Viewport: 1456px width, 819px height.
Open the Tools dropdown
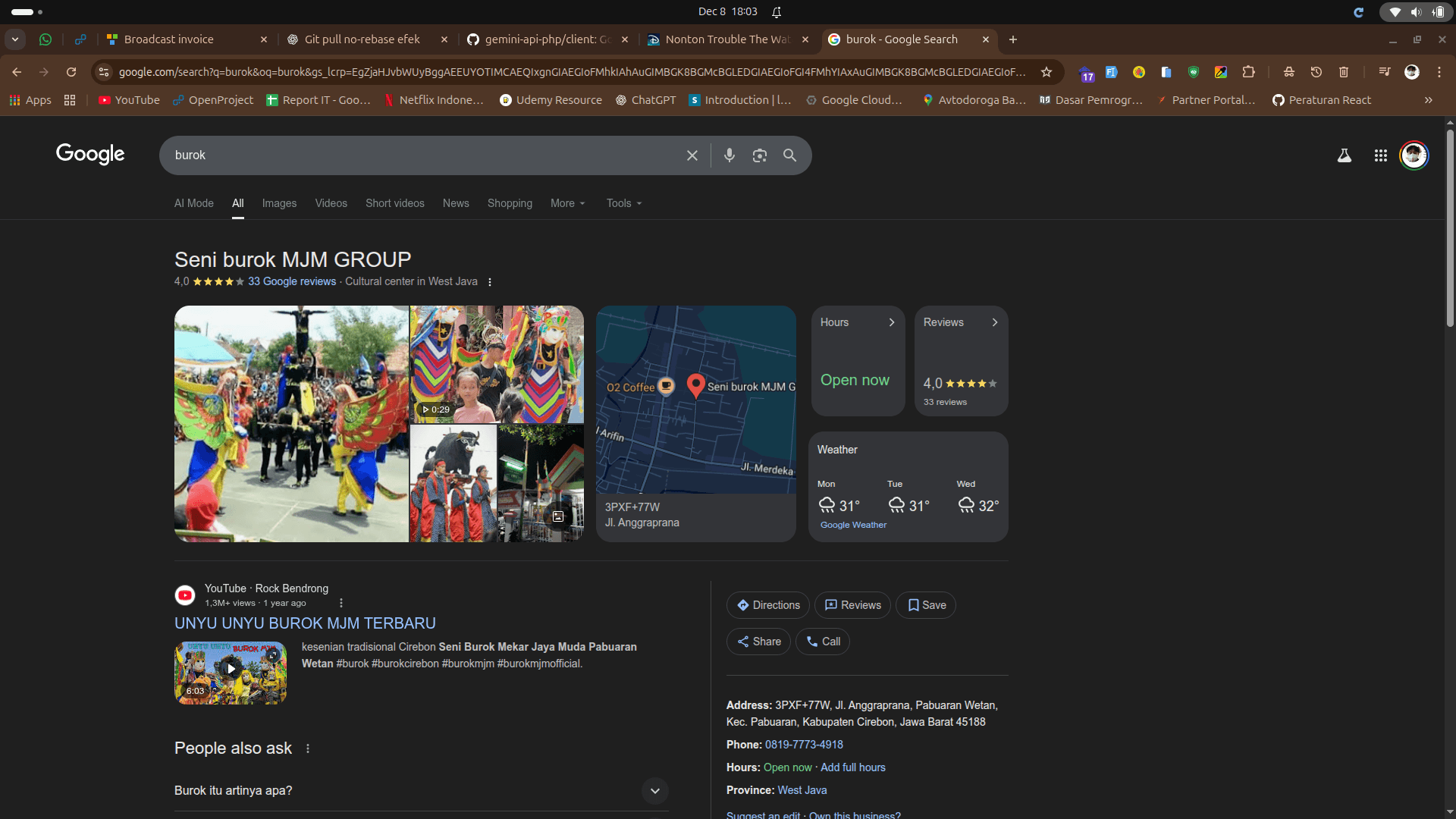[x=624, y=203]
